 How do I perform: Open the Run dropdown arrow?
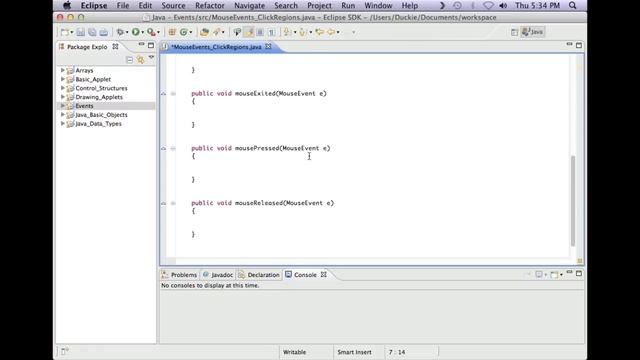tap(142, 32)
